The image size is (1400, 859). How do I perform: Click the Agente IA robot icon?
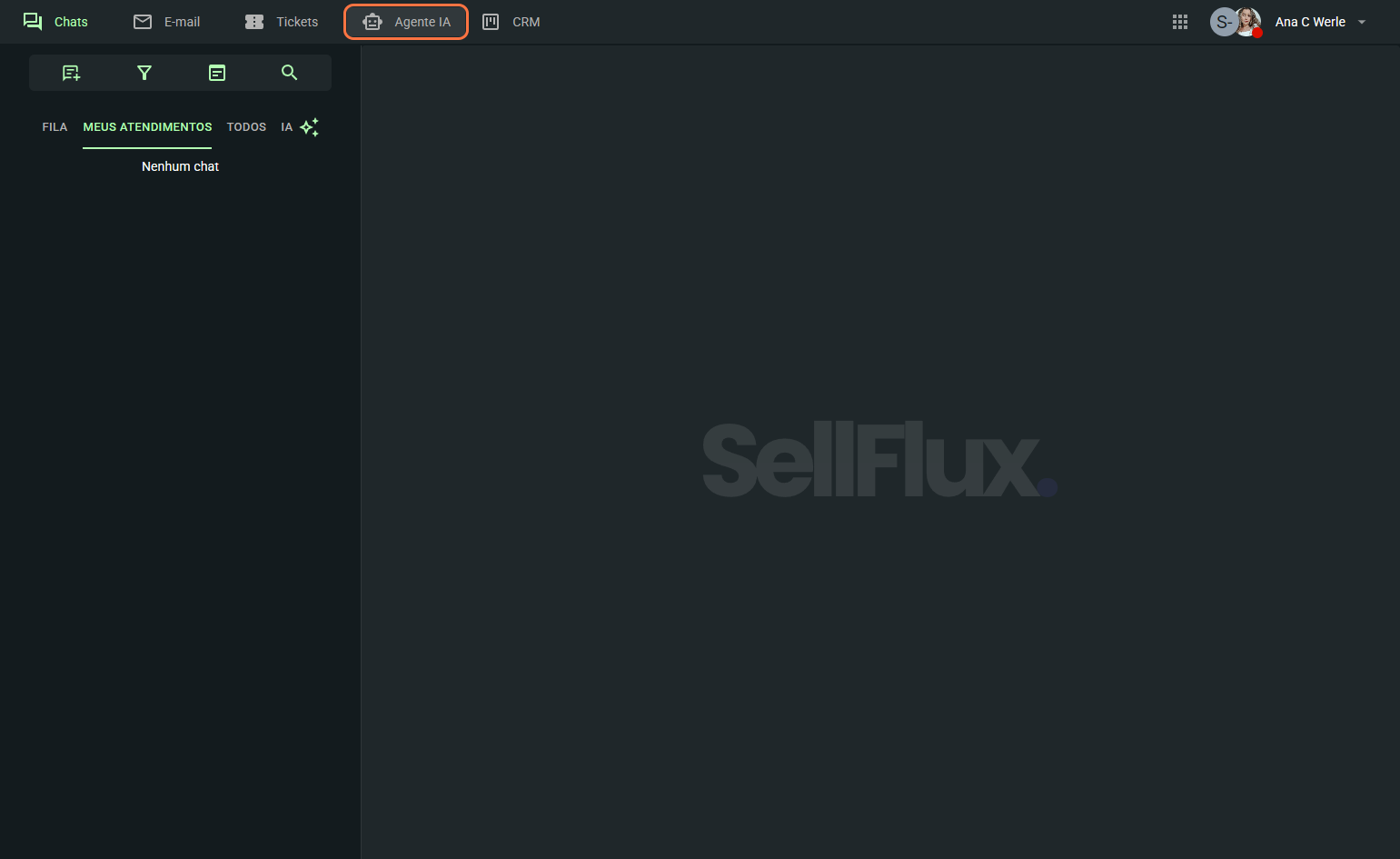(372, 22)
